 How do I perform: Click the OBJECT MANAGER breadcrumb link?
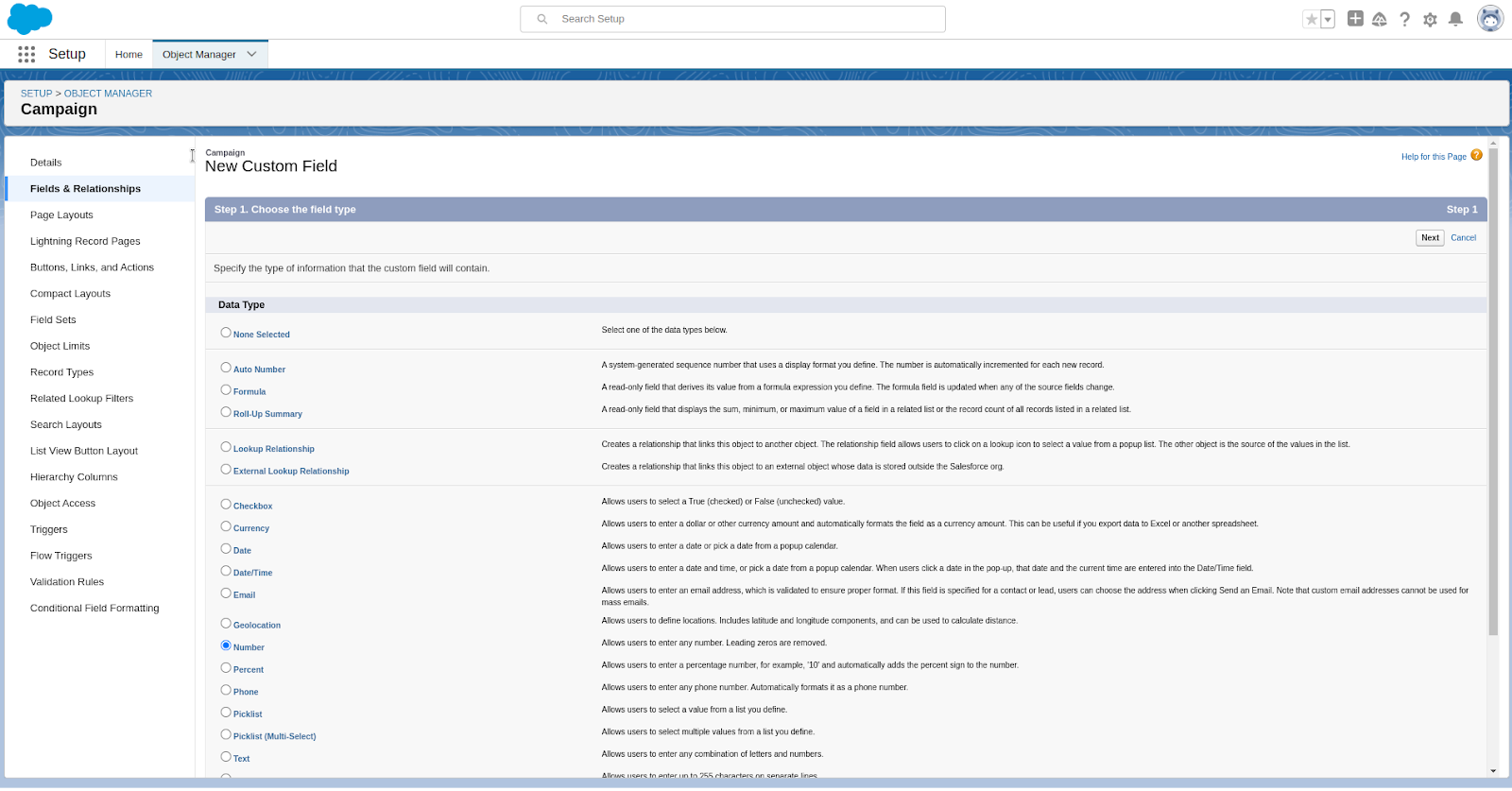click(108, 94)
